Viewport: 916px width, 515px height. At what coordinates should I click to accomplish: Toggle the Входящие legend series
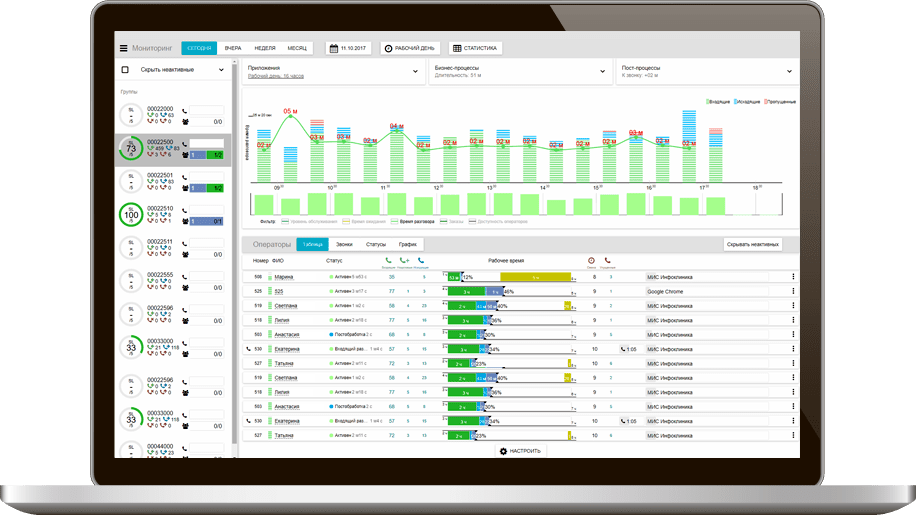[718, 102]
